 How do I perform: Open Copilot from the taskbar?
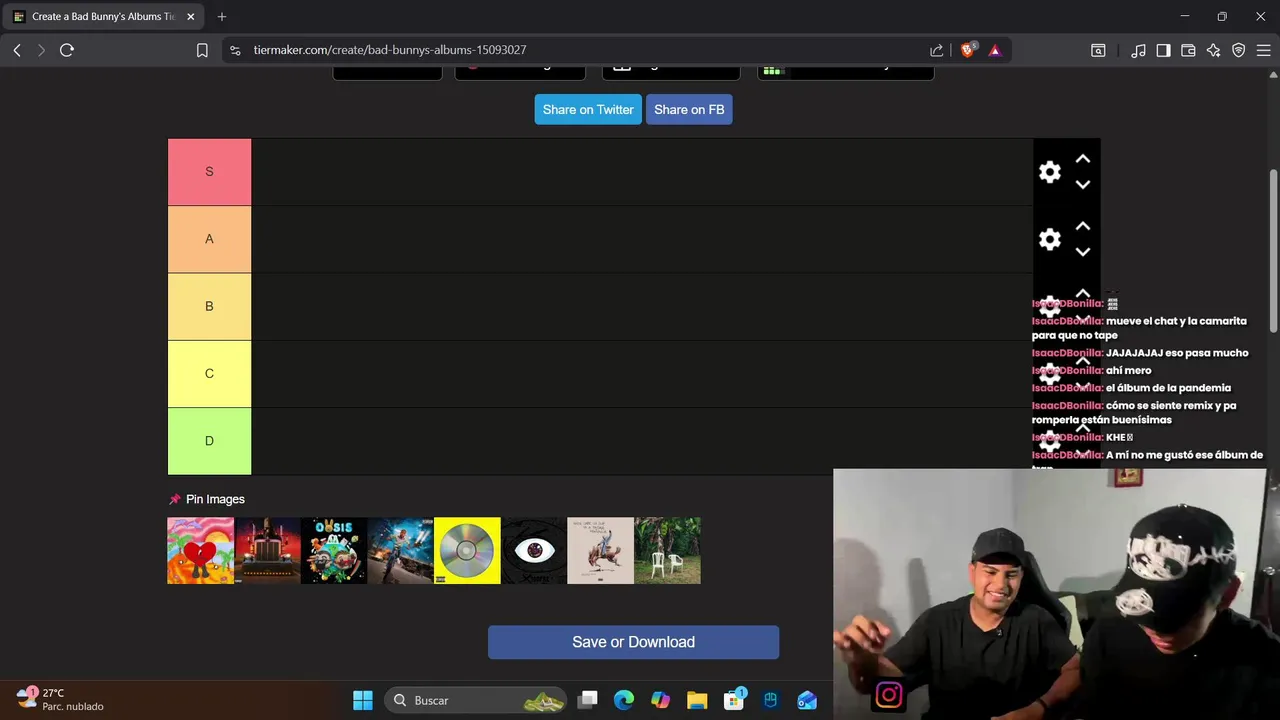point(660,700)
